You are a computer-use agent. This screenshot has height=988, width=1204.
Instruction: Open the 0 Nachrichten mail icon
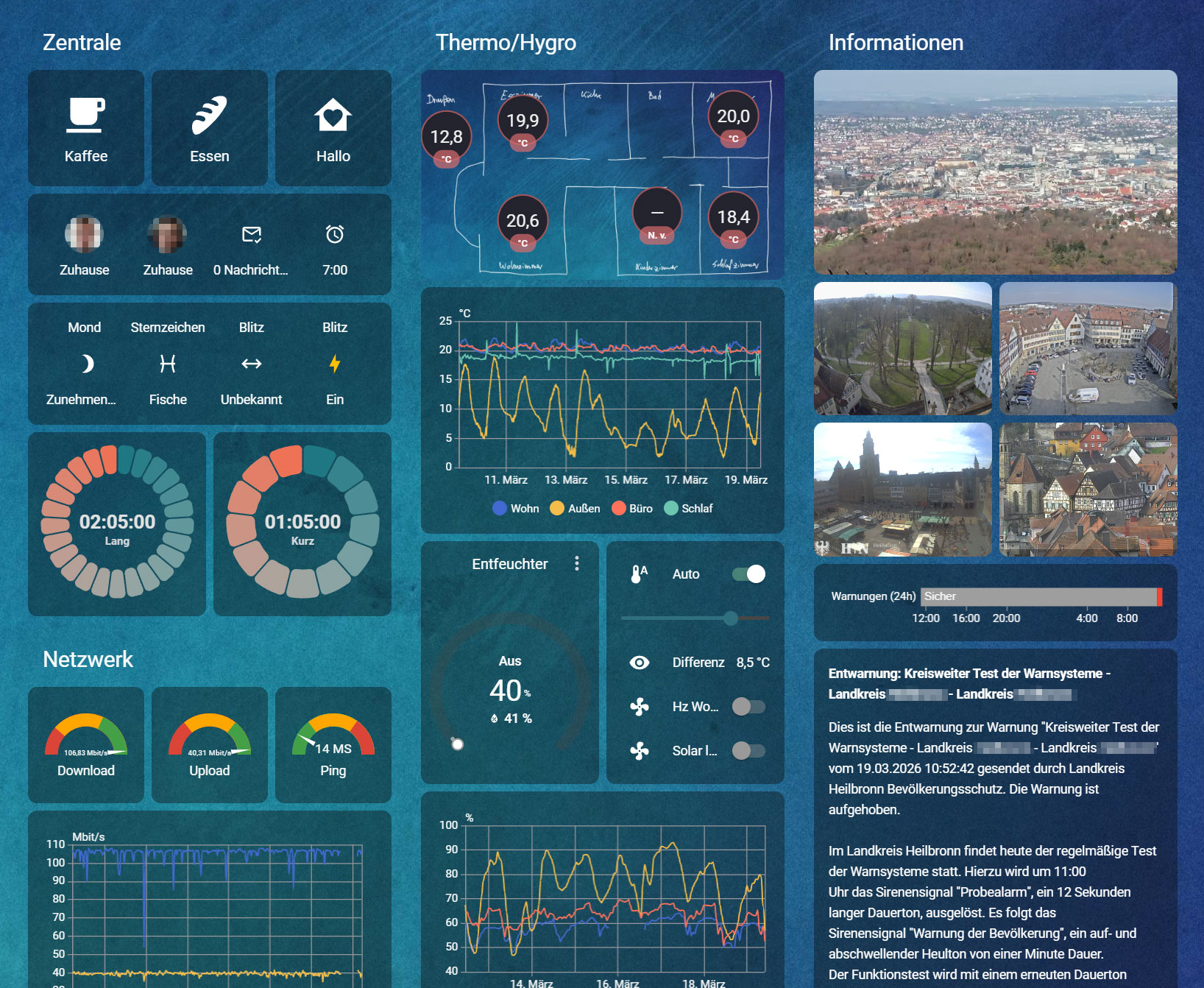click(252, 235)
